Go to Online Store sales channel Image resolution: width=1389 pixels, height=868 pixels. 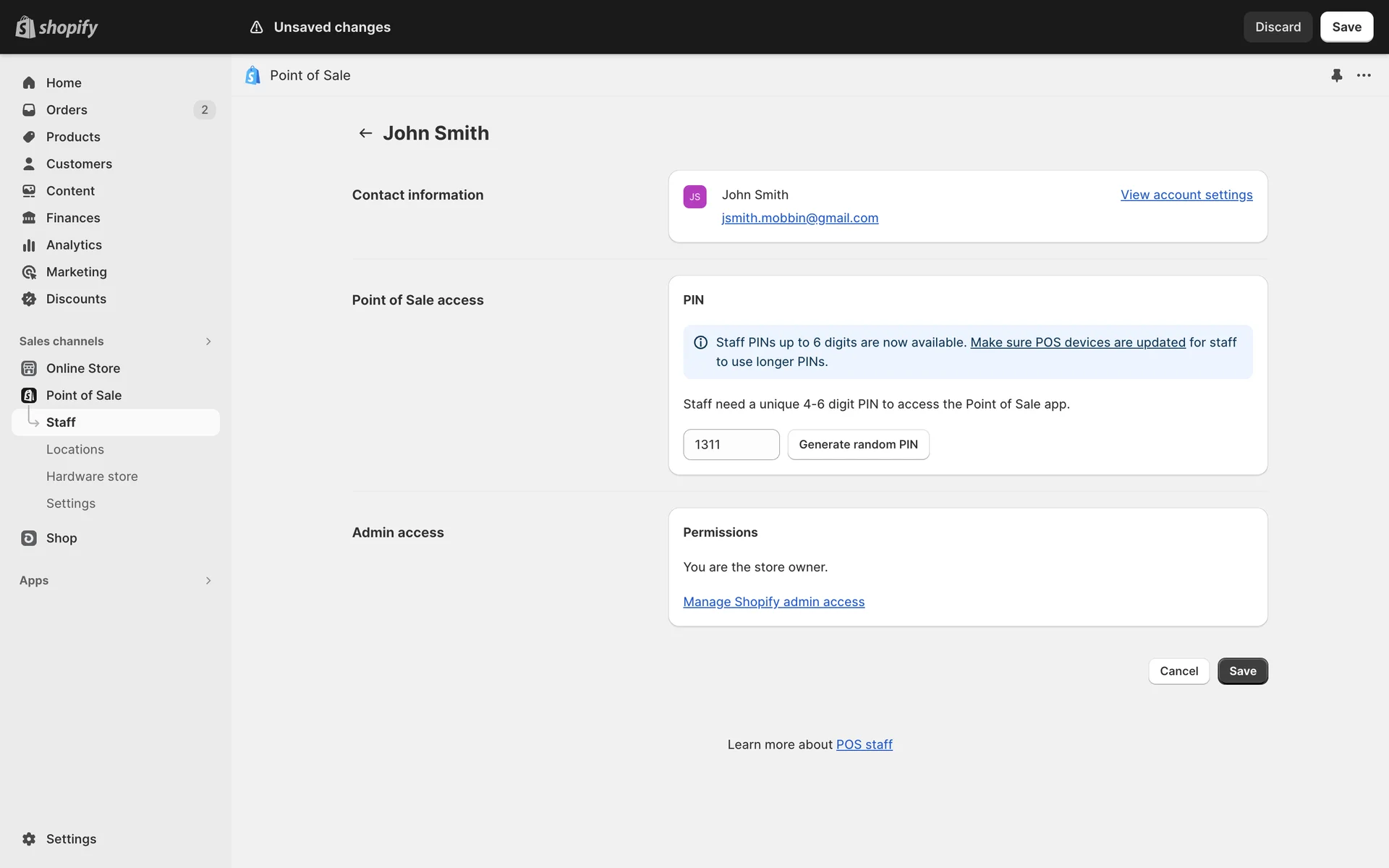83,368
